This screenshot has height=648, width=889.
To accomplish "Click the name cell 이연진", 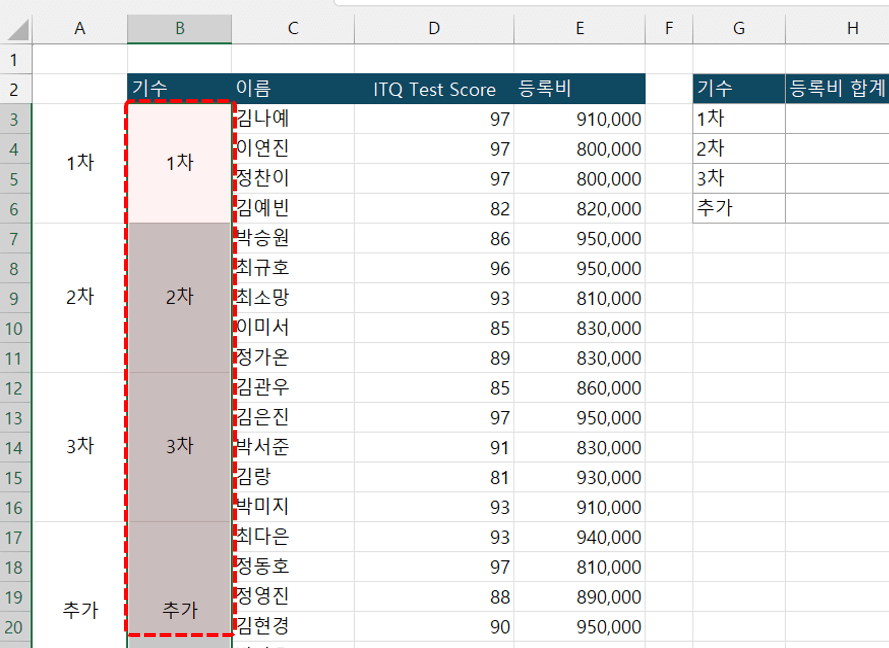I will pos(293,149).
